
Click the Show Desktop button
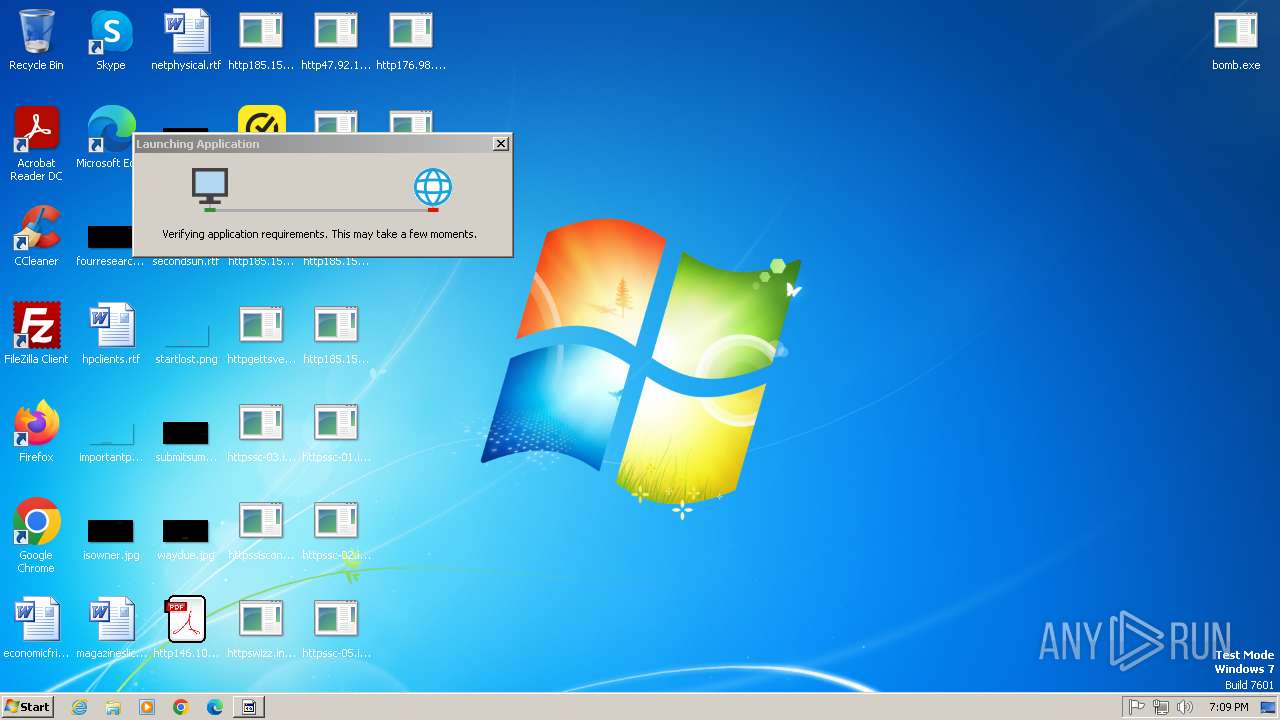point(1269,707)
